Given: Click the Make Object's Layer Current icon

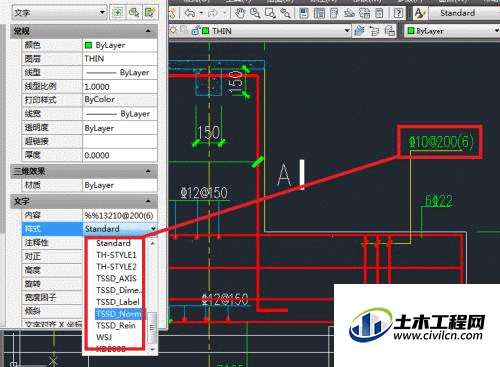Looking at the screenshot, I should [x=359, y=31].
